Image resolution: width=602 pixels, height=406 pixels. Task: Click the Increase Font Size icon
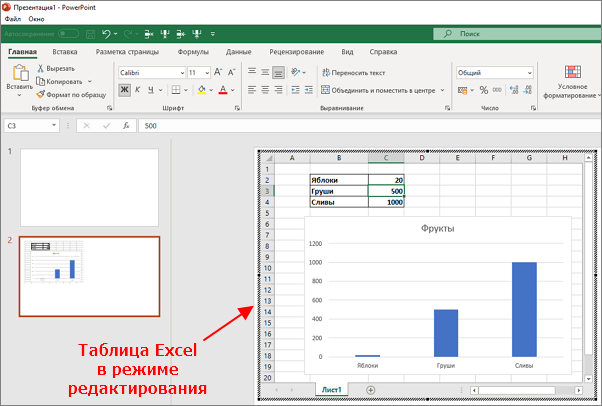tap(218, 72)
